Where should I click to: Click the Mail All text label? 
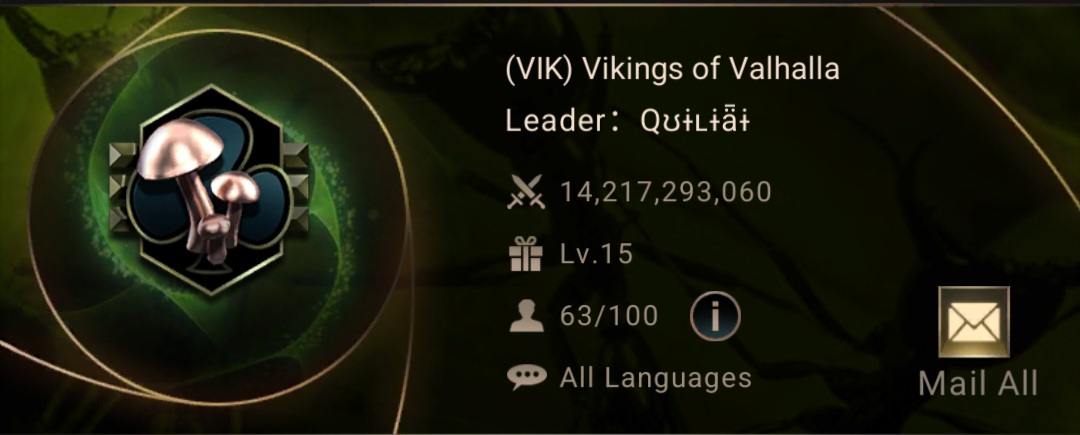tap(977, 383)
